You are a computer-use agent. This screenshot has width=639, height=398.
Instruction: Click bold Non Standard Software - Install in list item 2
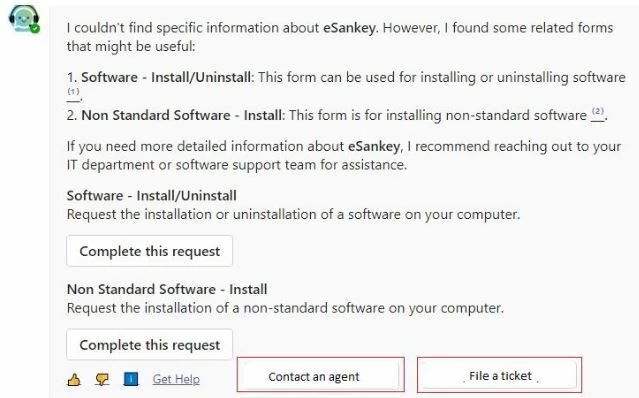coord(181,115)
